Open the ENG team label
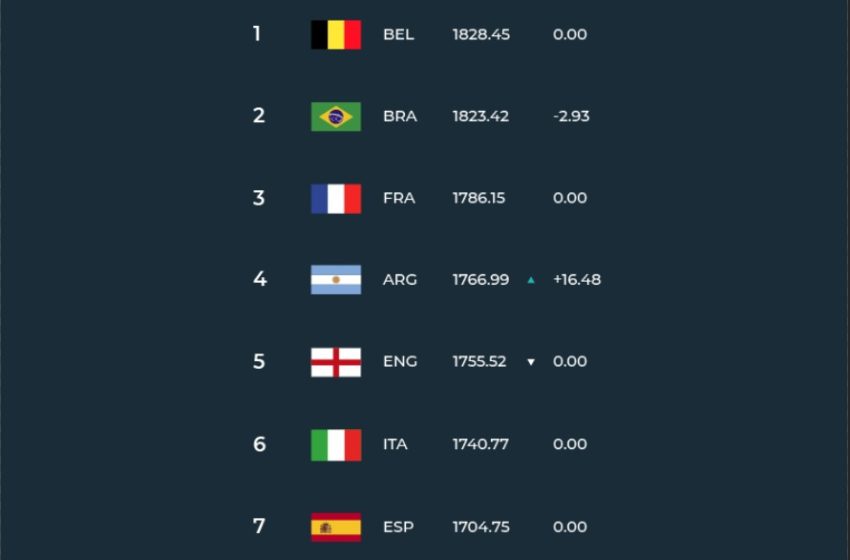Screen dimensions: 850x560 [400, 362]
